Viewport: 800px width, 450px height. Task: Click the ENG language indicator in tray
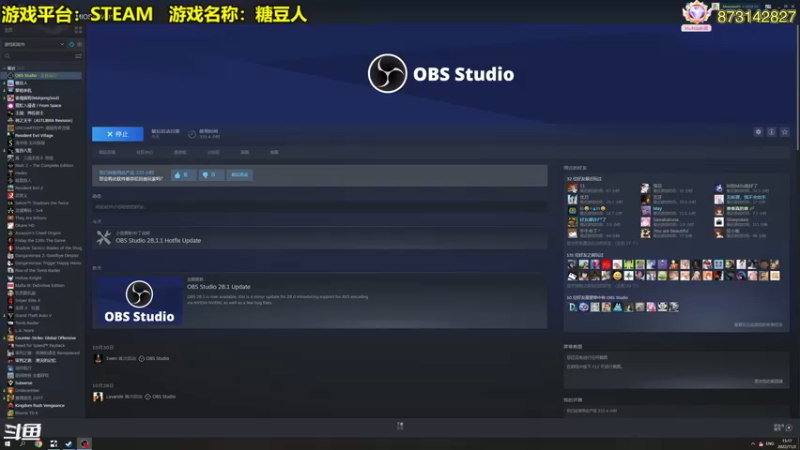(770, 444)
